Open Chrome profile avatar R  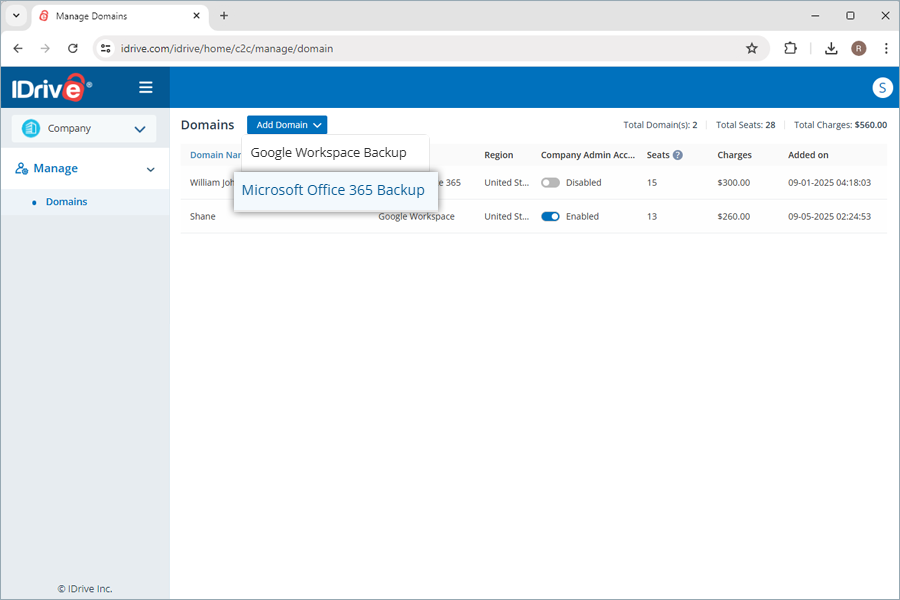tap(859, 48)
